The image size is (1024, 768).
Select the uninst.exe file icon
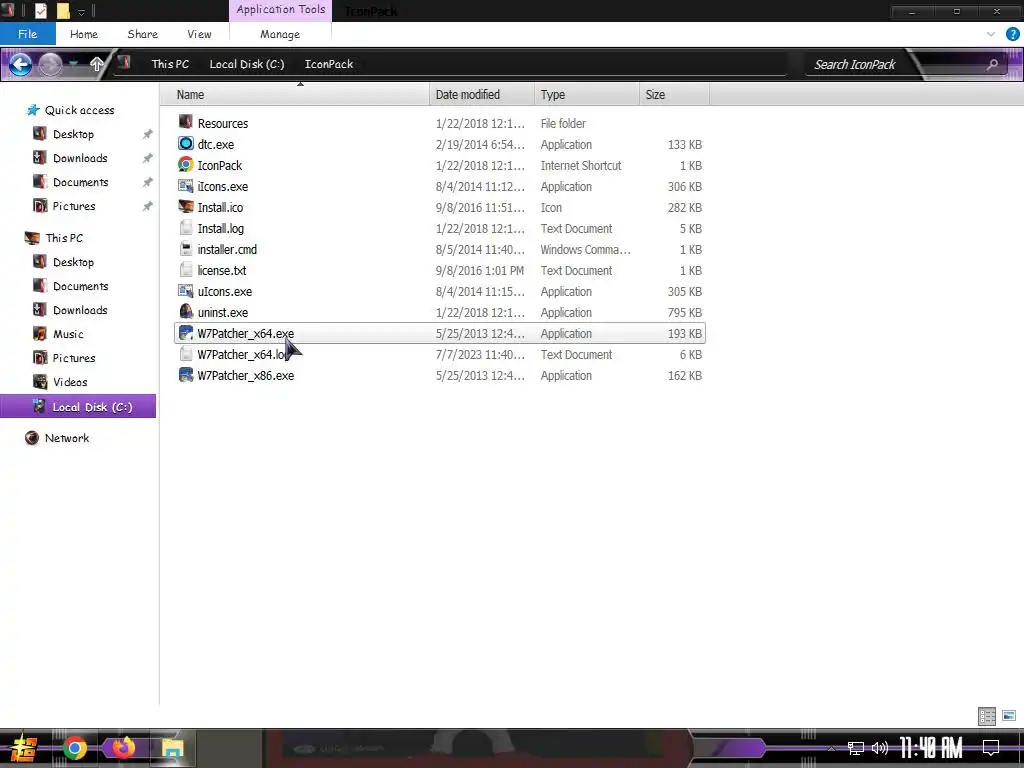pos(186,312)
